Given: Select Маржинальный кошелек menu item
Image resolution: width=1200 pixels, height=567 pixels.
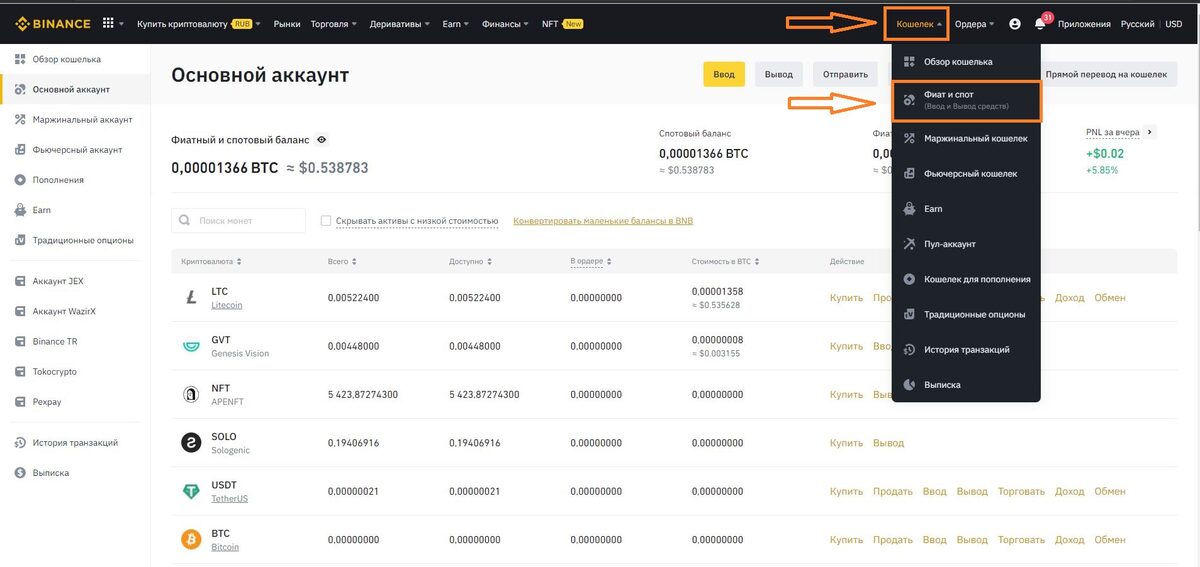Looking at the screenshot, I should click(x=966, y=138).
